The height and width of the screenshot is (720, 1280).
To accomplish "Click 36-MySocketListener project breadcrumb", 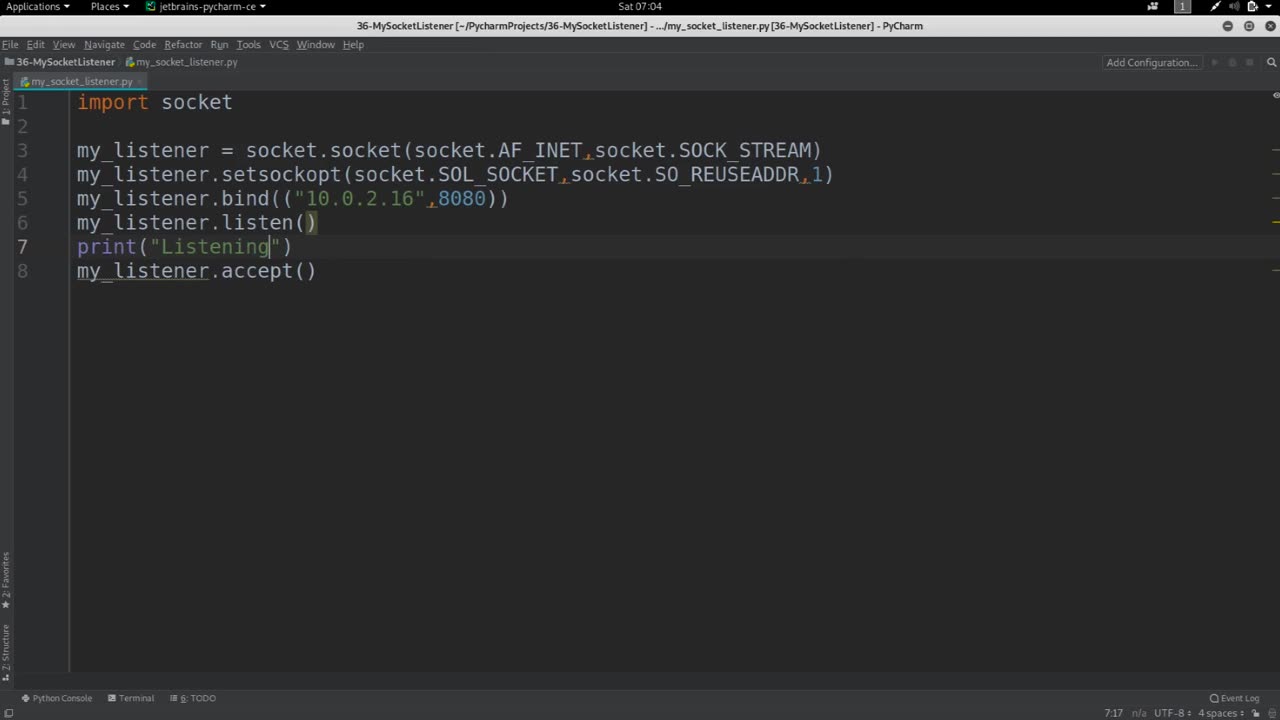I will pos(60,62).
